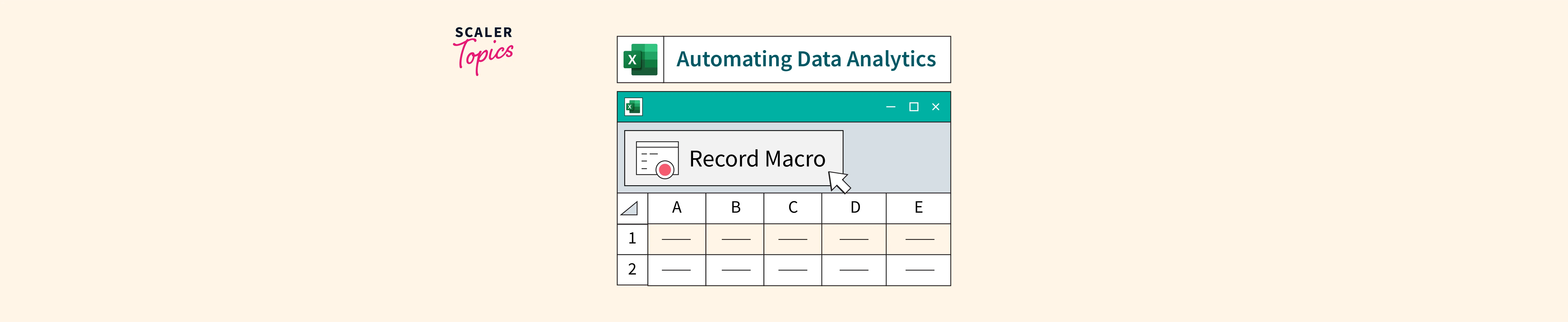
Task: Click the Automating Data Analytics title
Action: click(x=806, y=59)
